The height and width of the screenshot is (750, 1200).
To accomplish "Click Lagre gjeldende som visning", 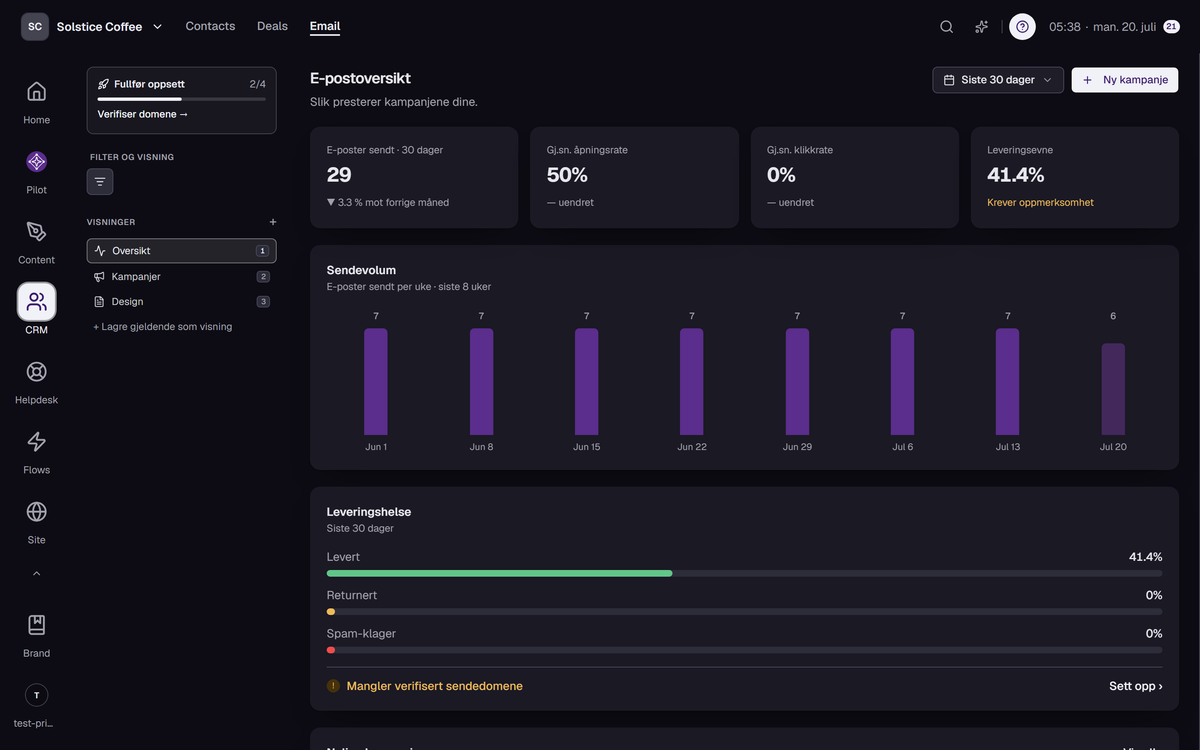I will 162,326.
